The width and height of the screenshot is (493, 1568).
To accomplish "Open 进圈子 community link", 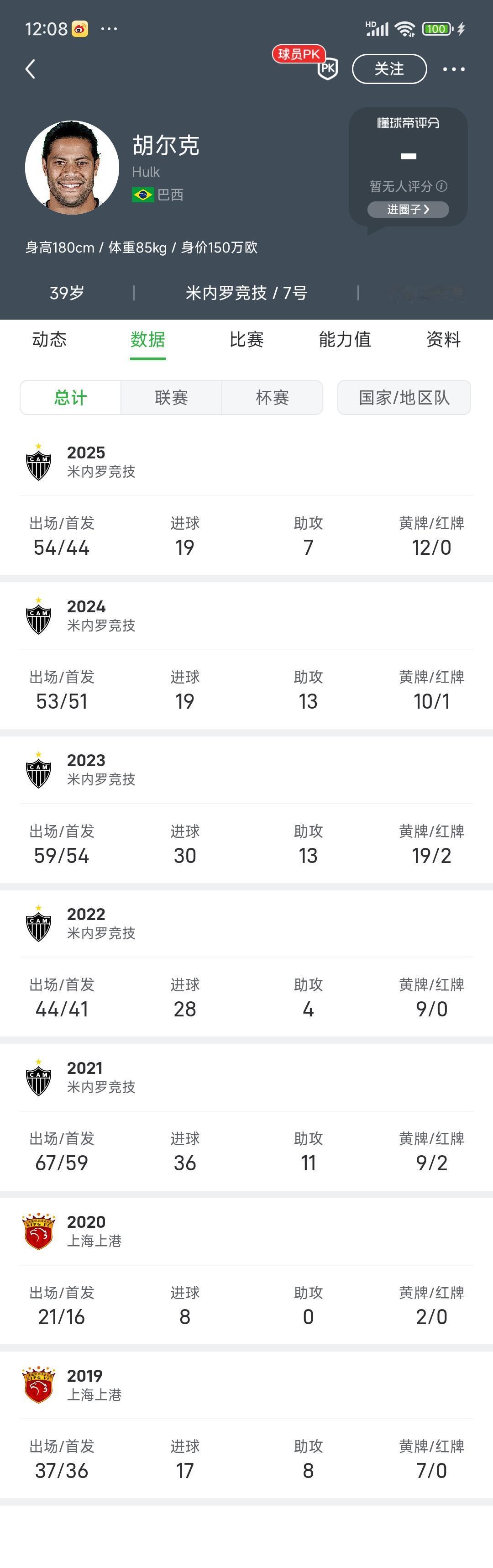I will coord(407,210).
